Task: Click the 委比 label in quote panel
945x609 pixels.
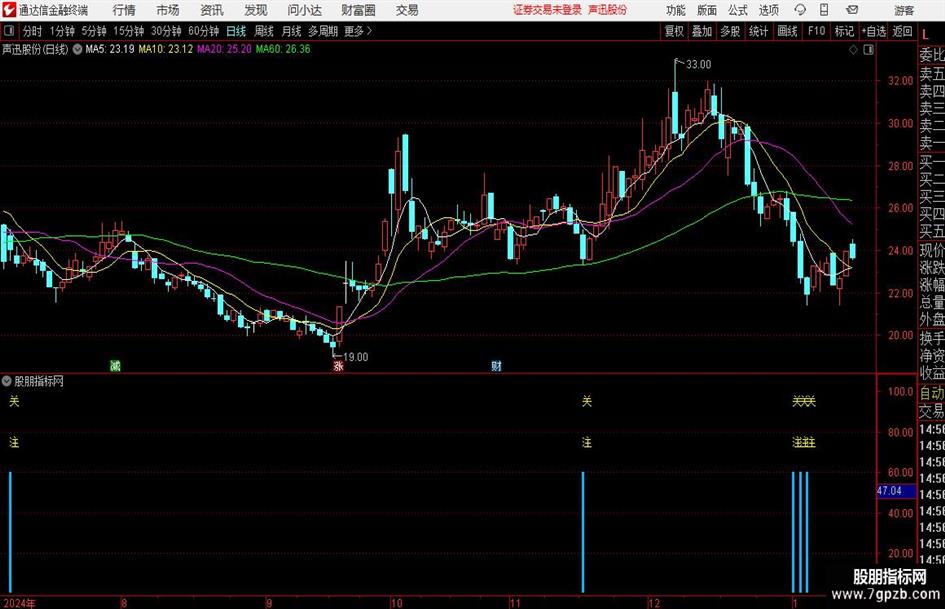Action: point(932,56)
